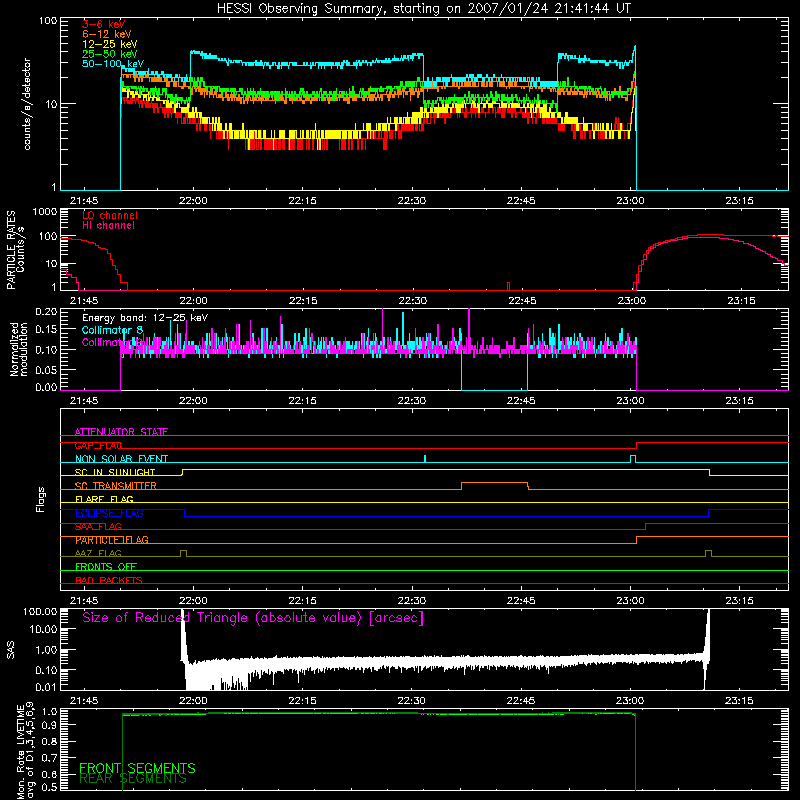Click the NON_SOLAR_EVENT flag label
Viewport: 800px width, 800px height.
pyautogui.click(x=121, y=459)
